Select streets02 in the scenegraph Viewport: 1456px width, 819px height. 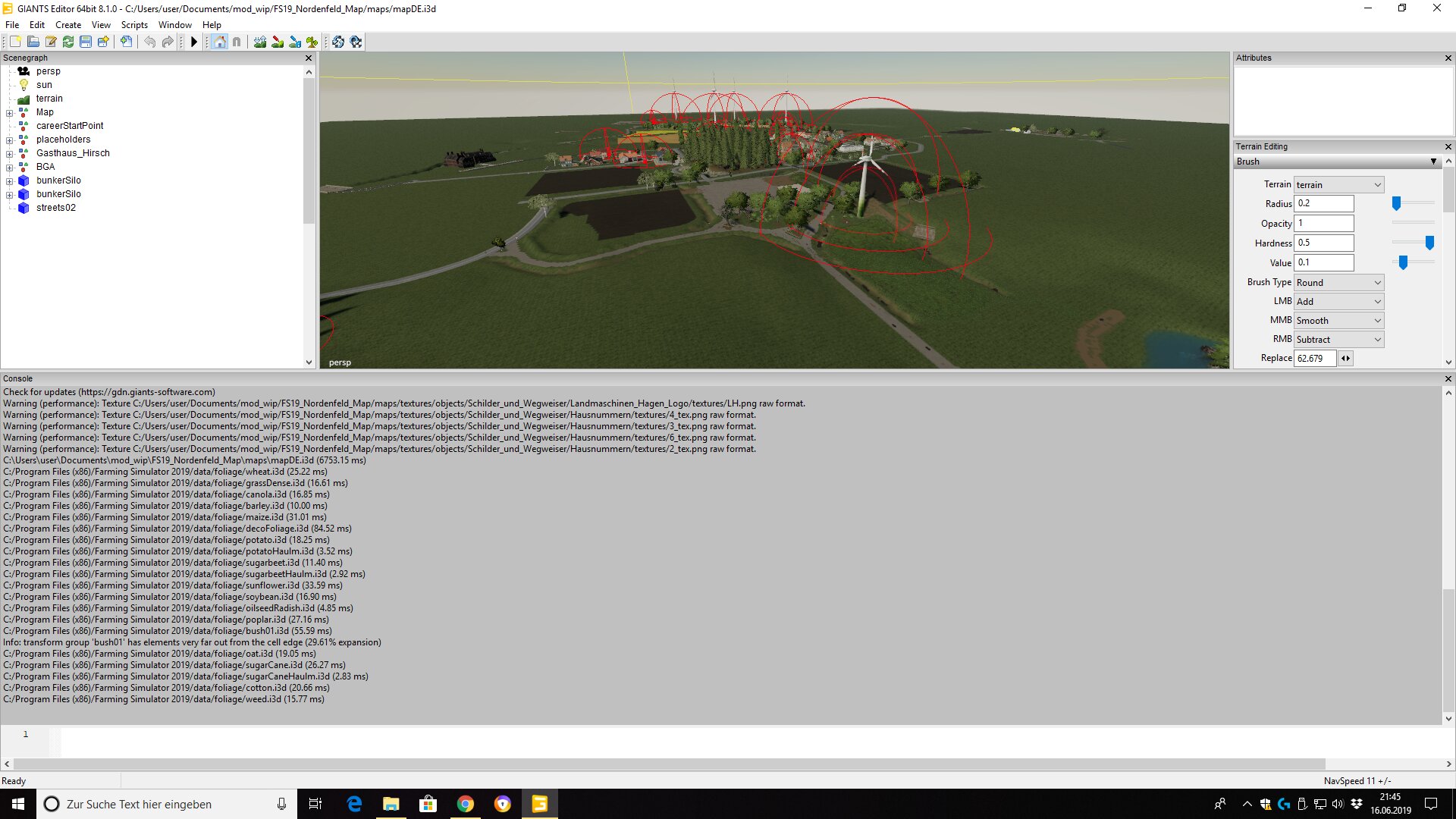(x=55, y=208)
